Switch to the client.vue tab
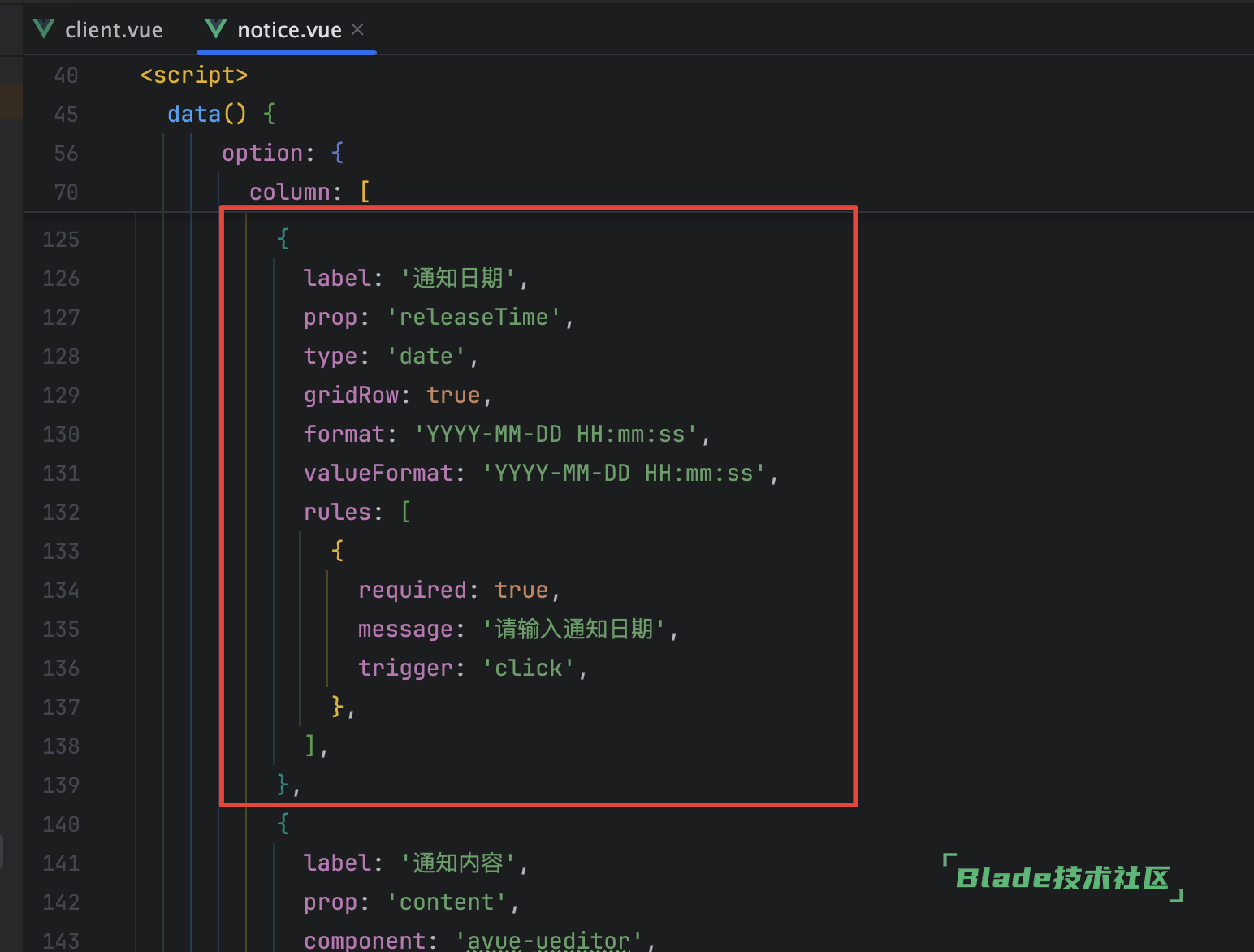The image size is (1254, 952). (98, 30)
